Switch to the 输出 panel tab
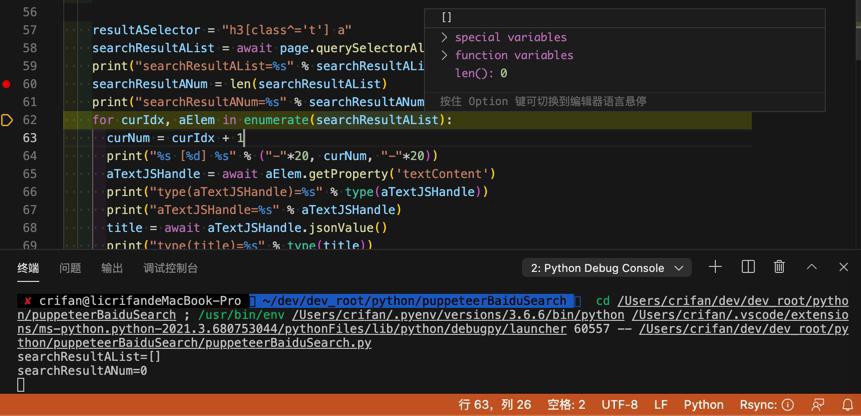The height and width of the screenshot is (416, 861). coord(112,268)
